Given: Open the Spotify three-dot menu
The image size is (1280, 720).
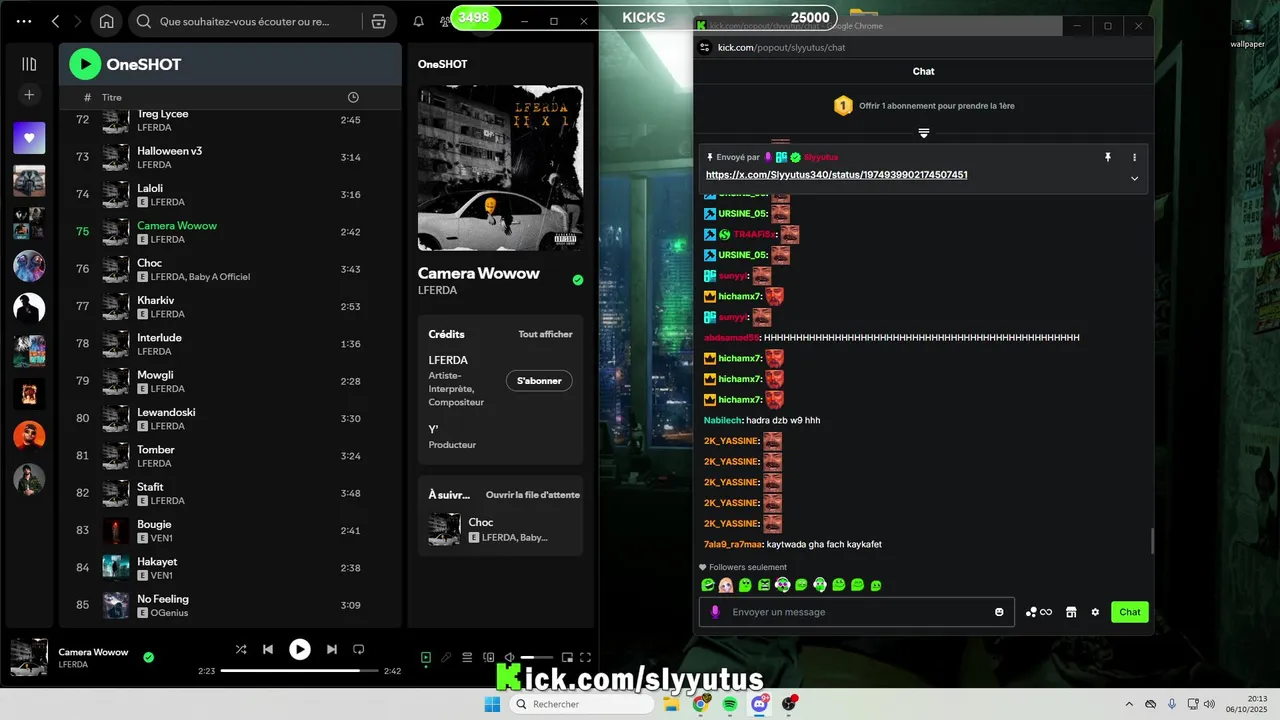Looking at the screenshot, I should click(x=24, y=21).
